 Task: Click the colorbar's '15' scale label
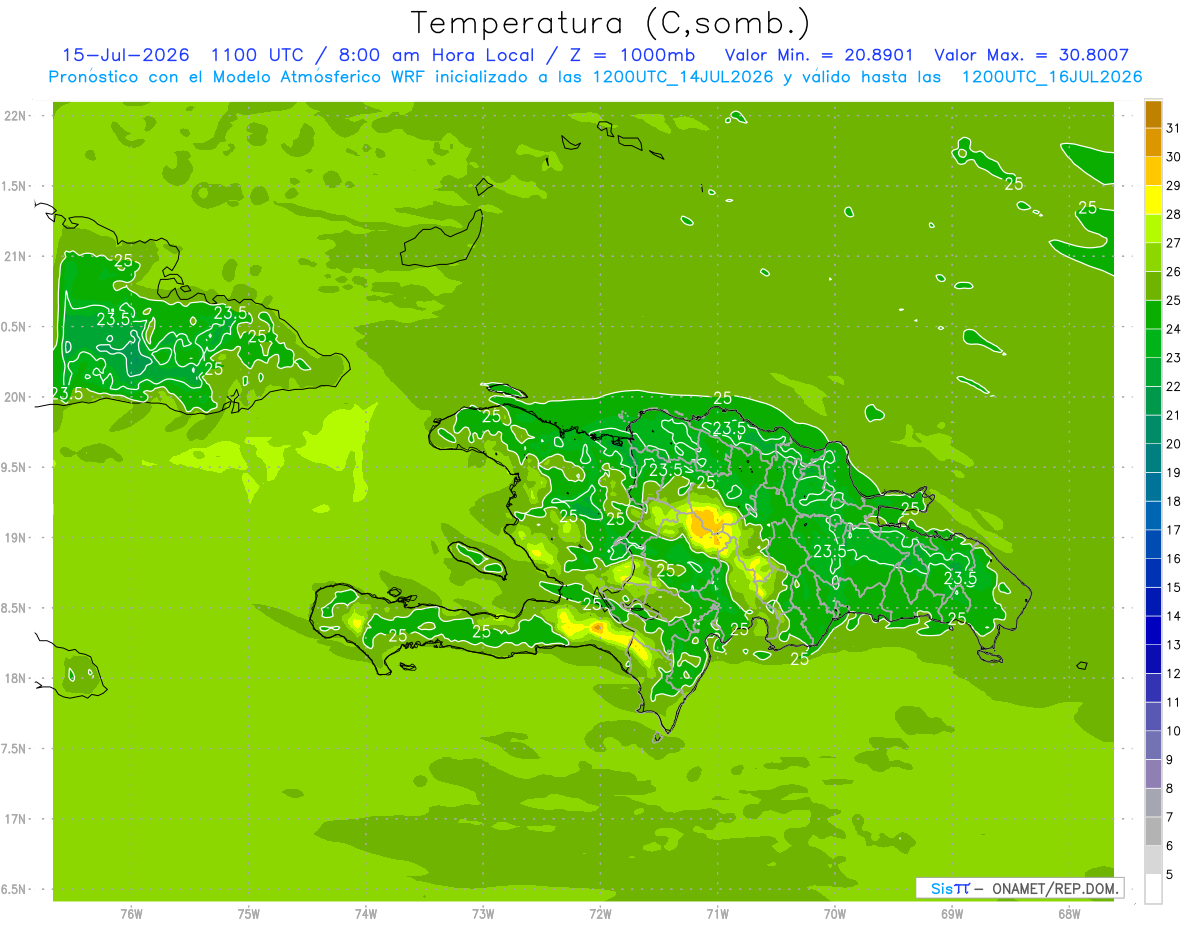click(1174, 587)
